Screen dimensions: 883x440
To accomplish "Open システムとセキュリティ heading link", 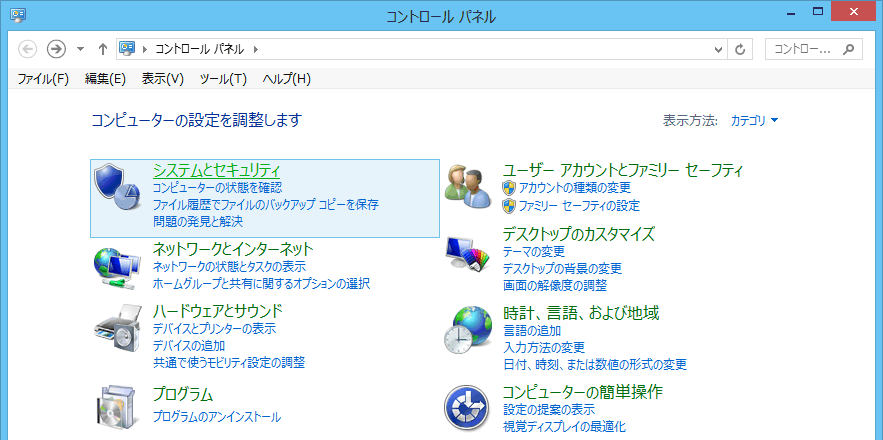I will (x=217, y=170).
